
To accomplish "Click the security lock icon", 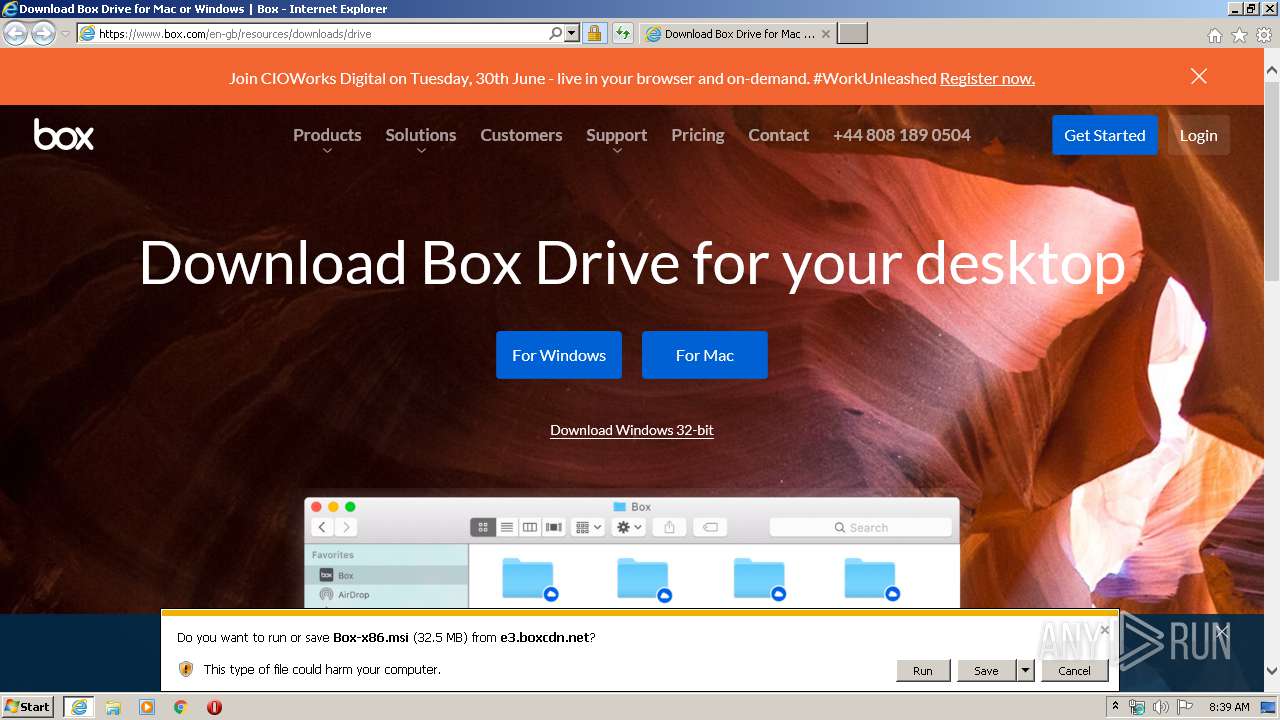I will click(594, 33).
